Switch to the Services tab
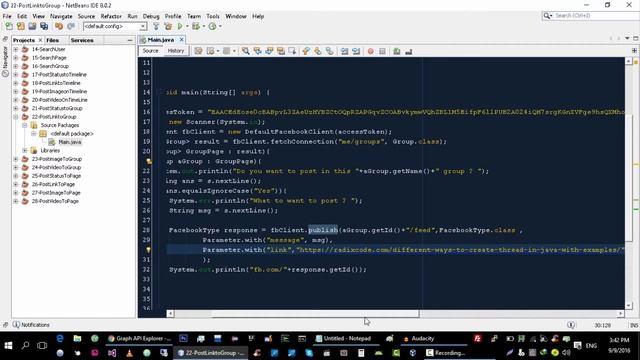This screenshot has width=640, height=360. pyautogui.click(x=82, y=40)
